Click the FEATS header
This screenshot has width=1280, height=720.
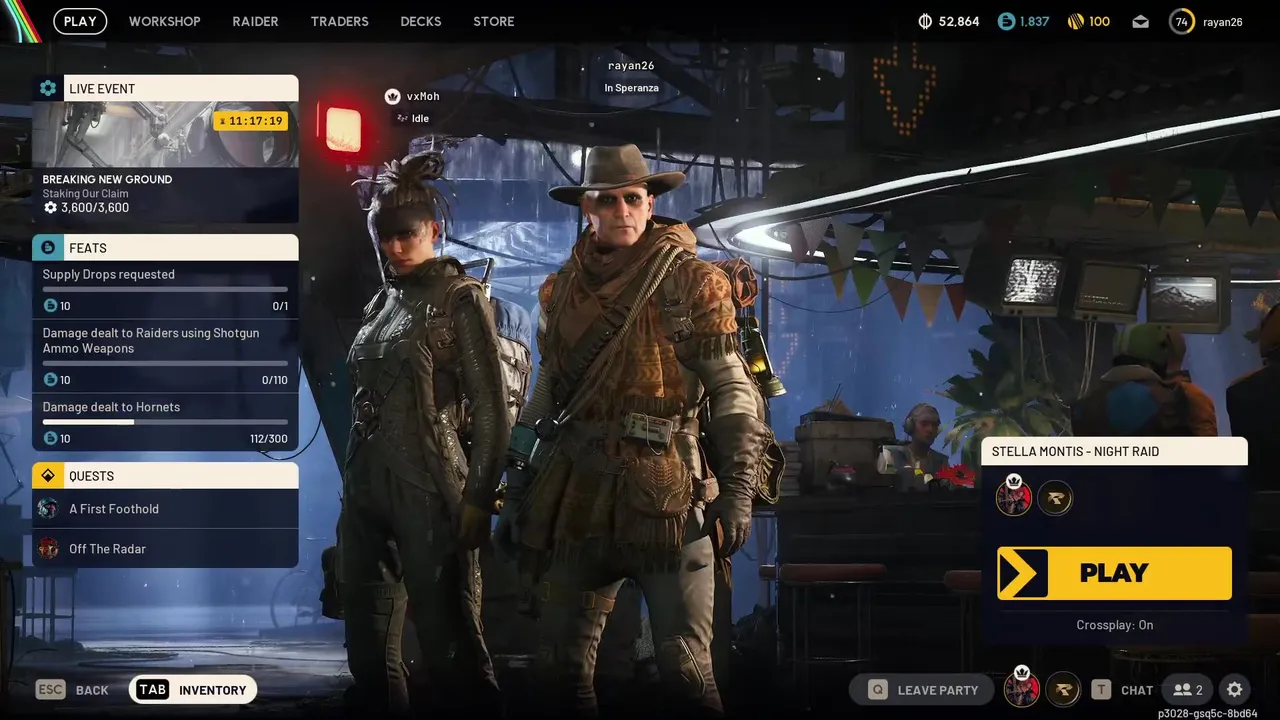pyautogui.click(x=165, y=247)
